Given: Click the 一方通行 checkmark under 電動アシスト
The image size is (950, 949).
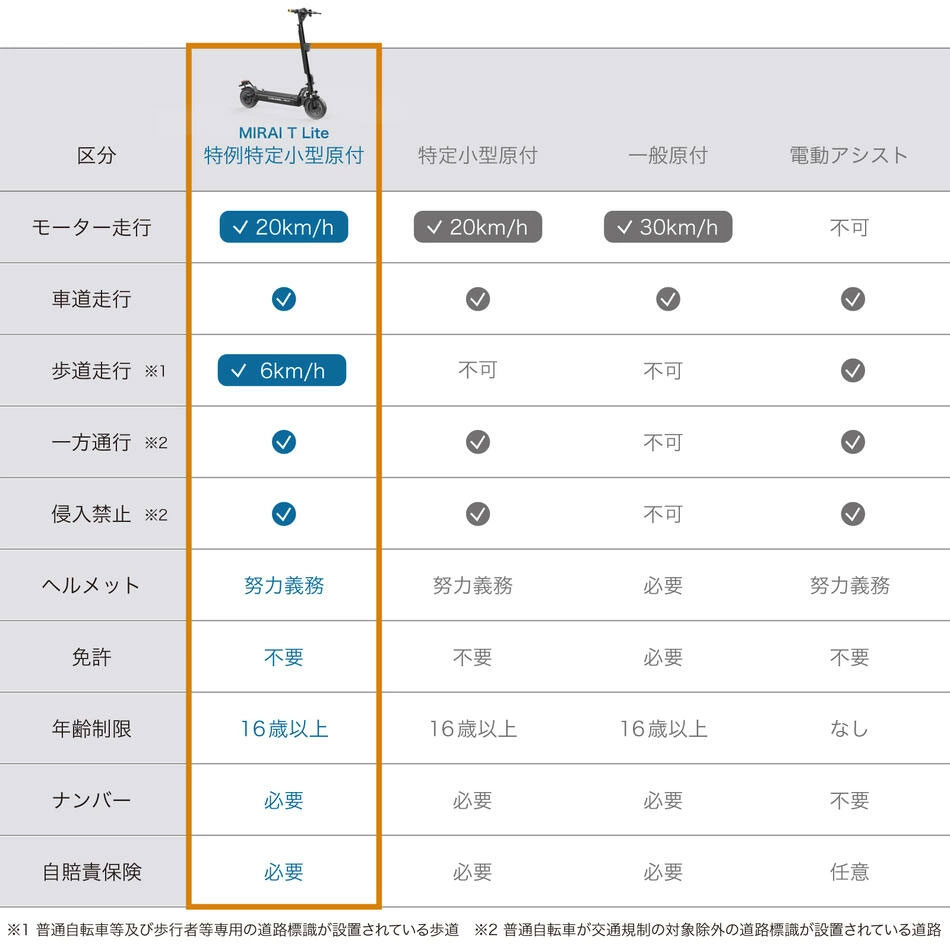Looking at the screenshot, I should coord(852,442).
